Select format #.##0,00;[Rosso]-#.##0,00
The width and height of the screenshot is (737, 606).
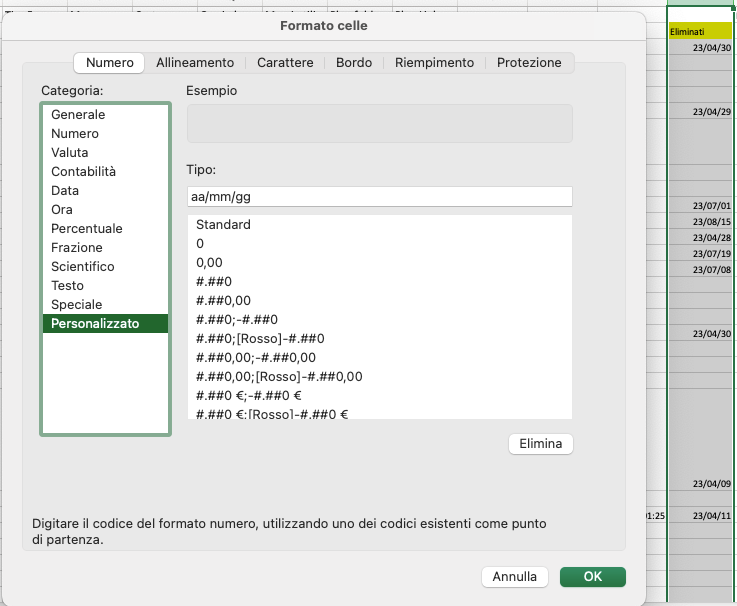point(380,377)
